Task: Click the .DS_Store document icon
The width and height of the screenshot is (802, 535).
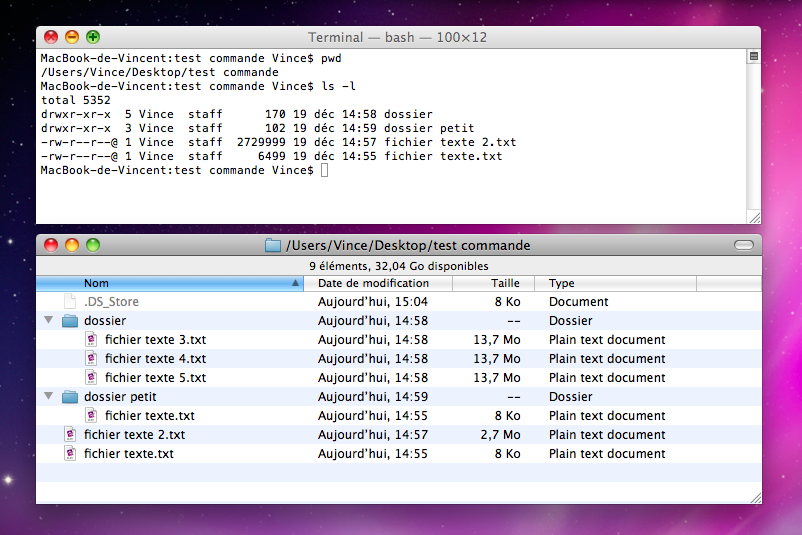Action: coord(70,302)
